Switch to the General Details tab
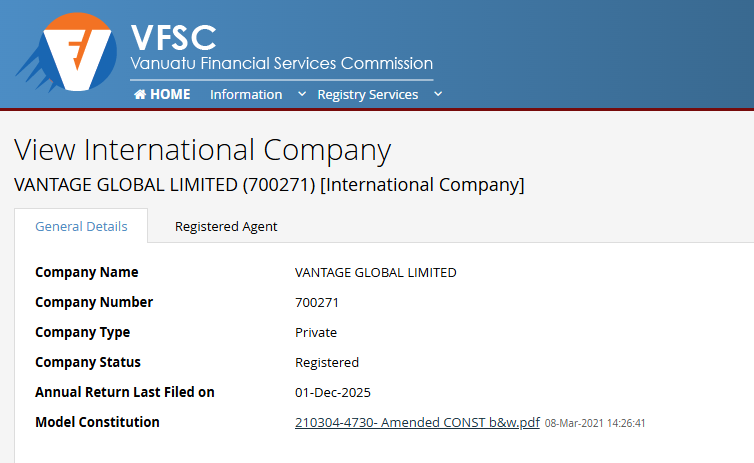 pos(81,226)
